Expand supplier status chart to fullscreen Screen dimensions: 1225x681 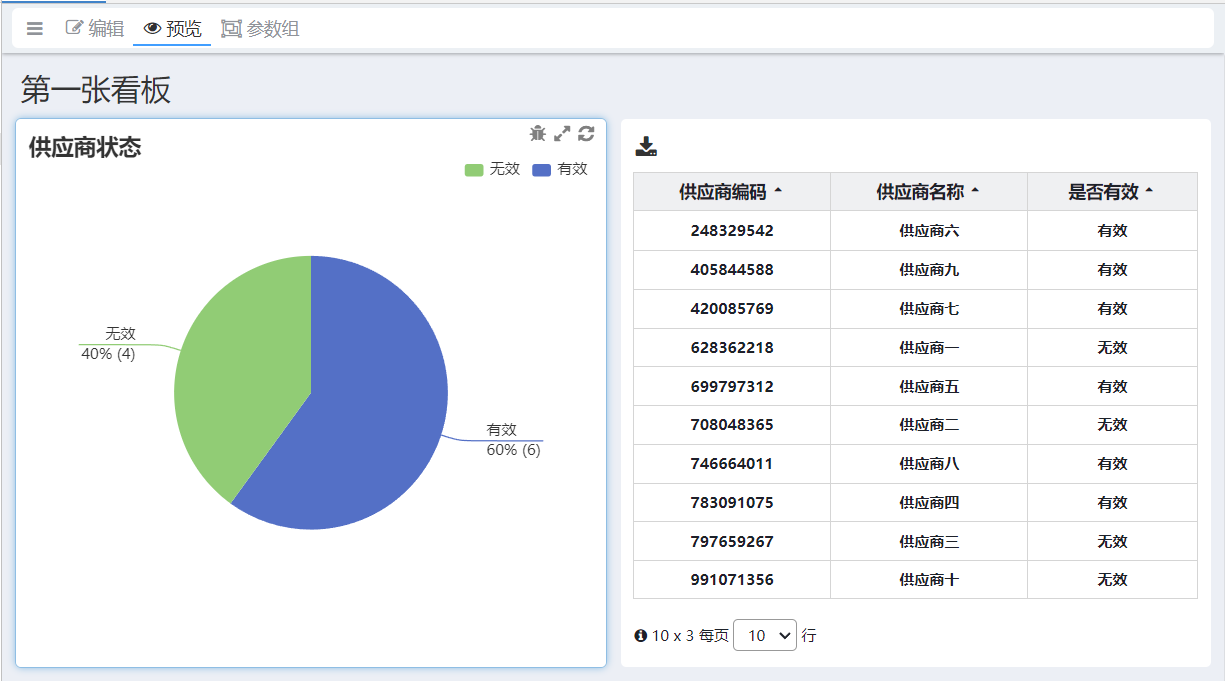[x=562, y=134]
